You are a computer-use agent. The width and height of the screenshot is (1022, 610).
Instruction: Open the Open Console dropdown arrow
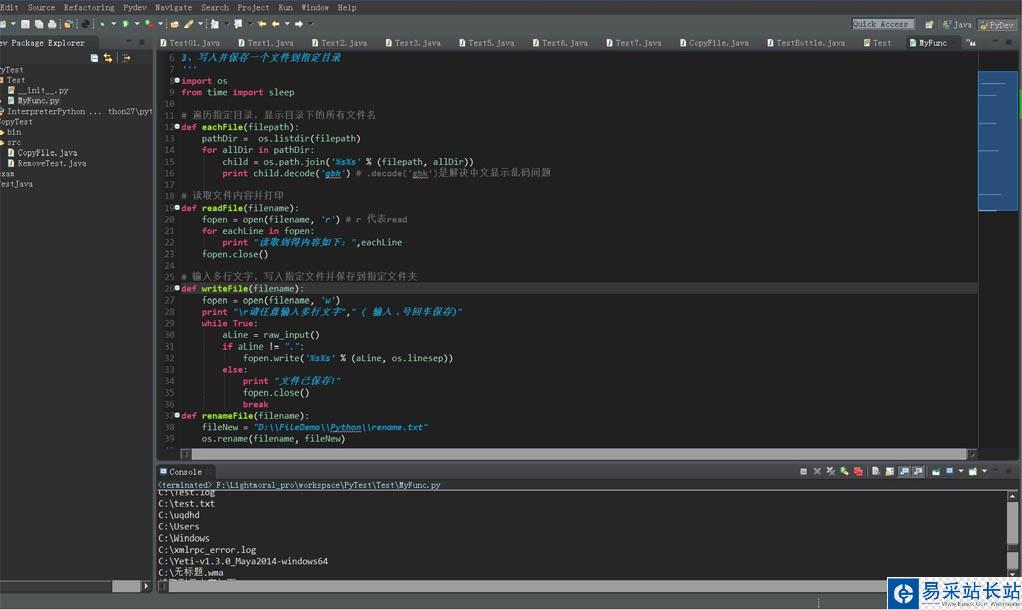[x=984, y=471]
